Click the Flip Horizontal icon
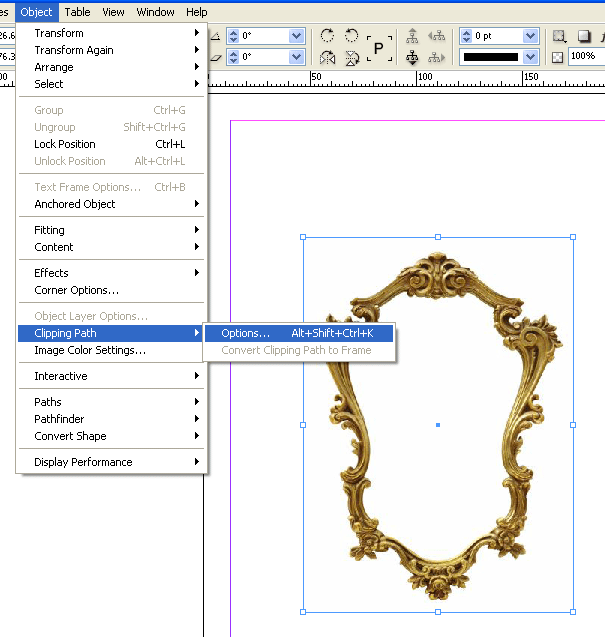The width and height of the screenshot is (605, 637). (327, 58)
